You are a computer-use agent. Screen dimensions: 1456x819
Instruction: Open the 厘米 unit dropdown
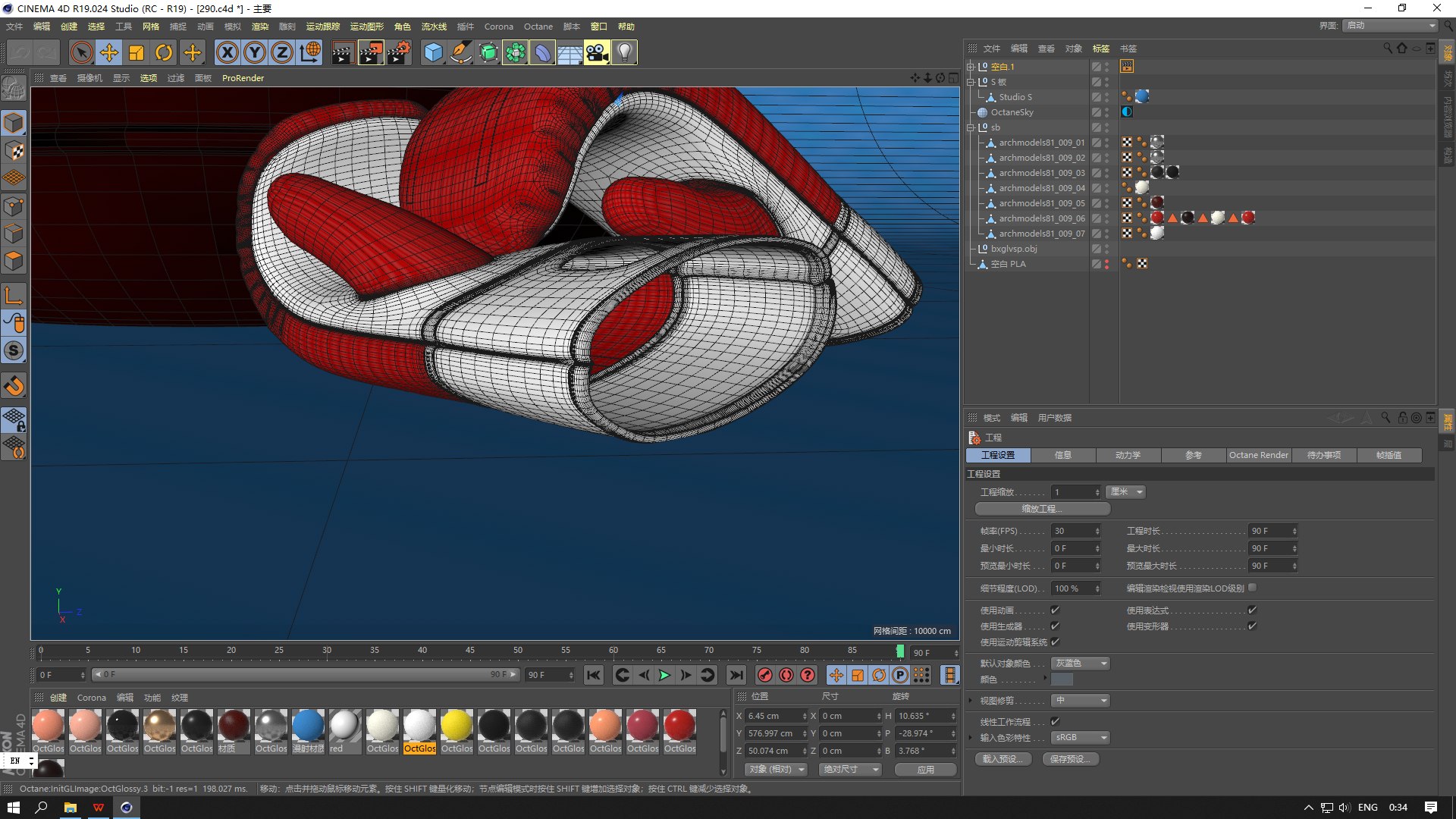1125,492
